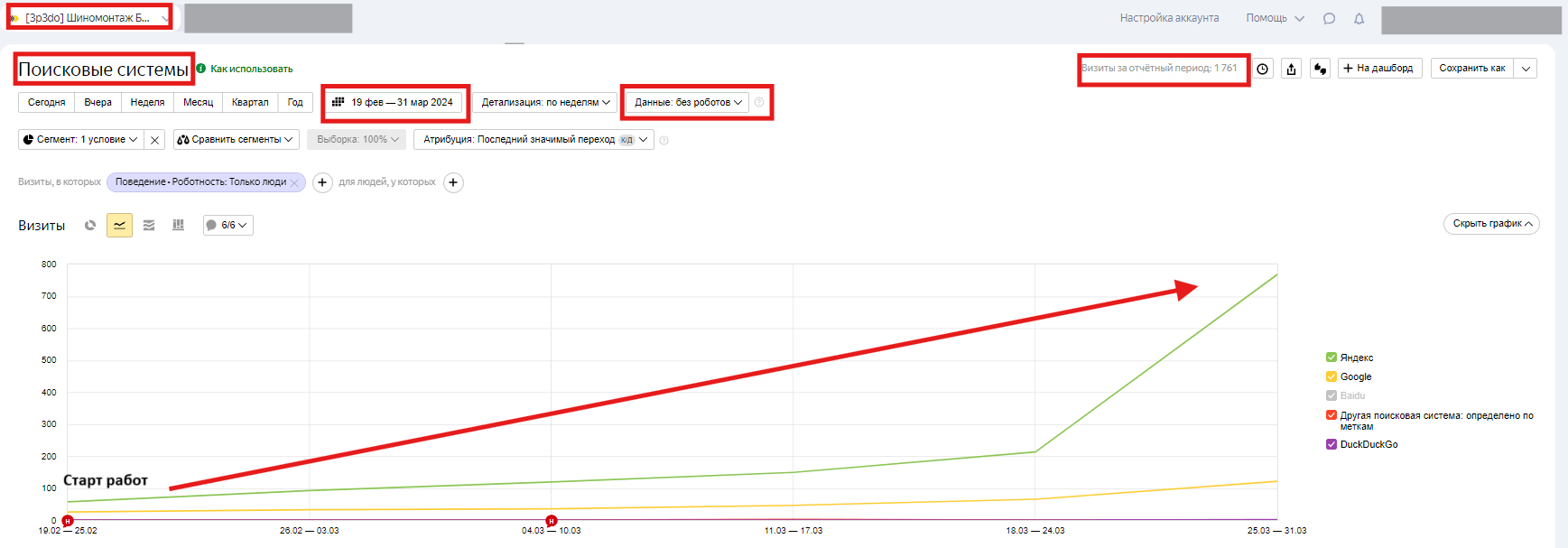Open the Атрибуция dropdown
The image size is (1568, 548).
(x=533, y=140)
